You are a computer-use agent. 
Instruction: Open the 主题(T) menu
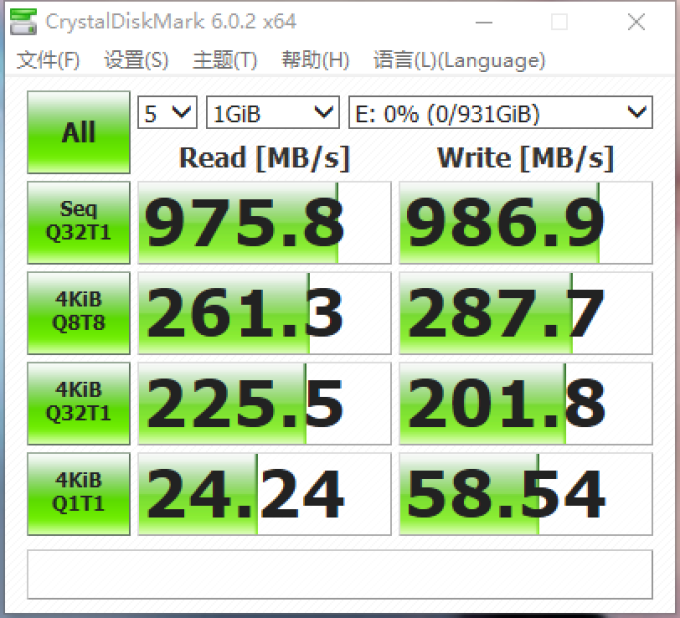(x=225, y=60)
